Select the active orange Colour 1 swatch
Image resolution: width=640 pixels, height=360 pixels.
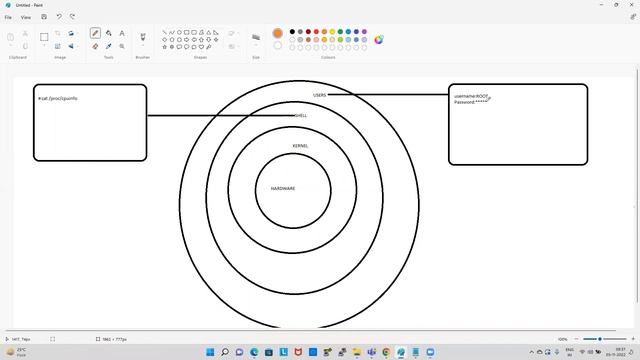tap(278, 33)
